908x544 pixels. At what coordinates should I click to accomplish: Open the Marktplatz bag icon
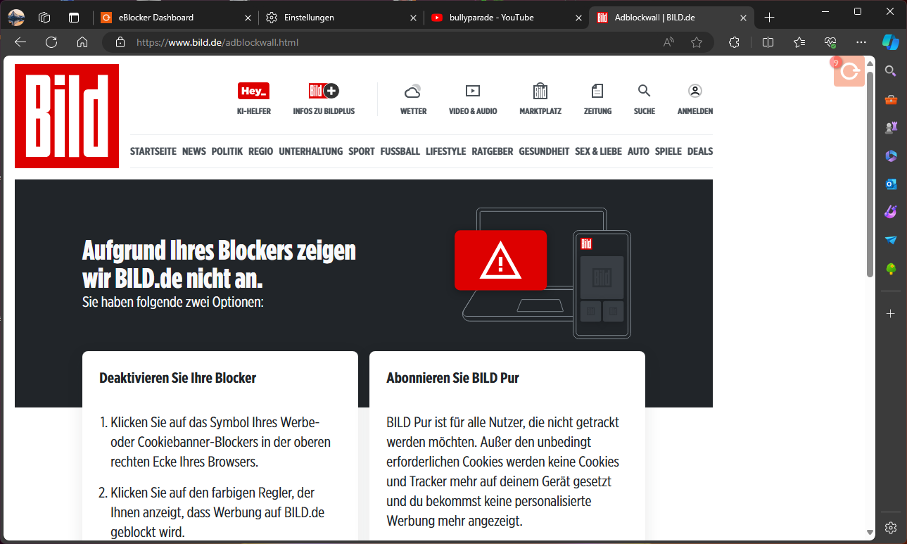point(540,91)
